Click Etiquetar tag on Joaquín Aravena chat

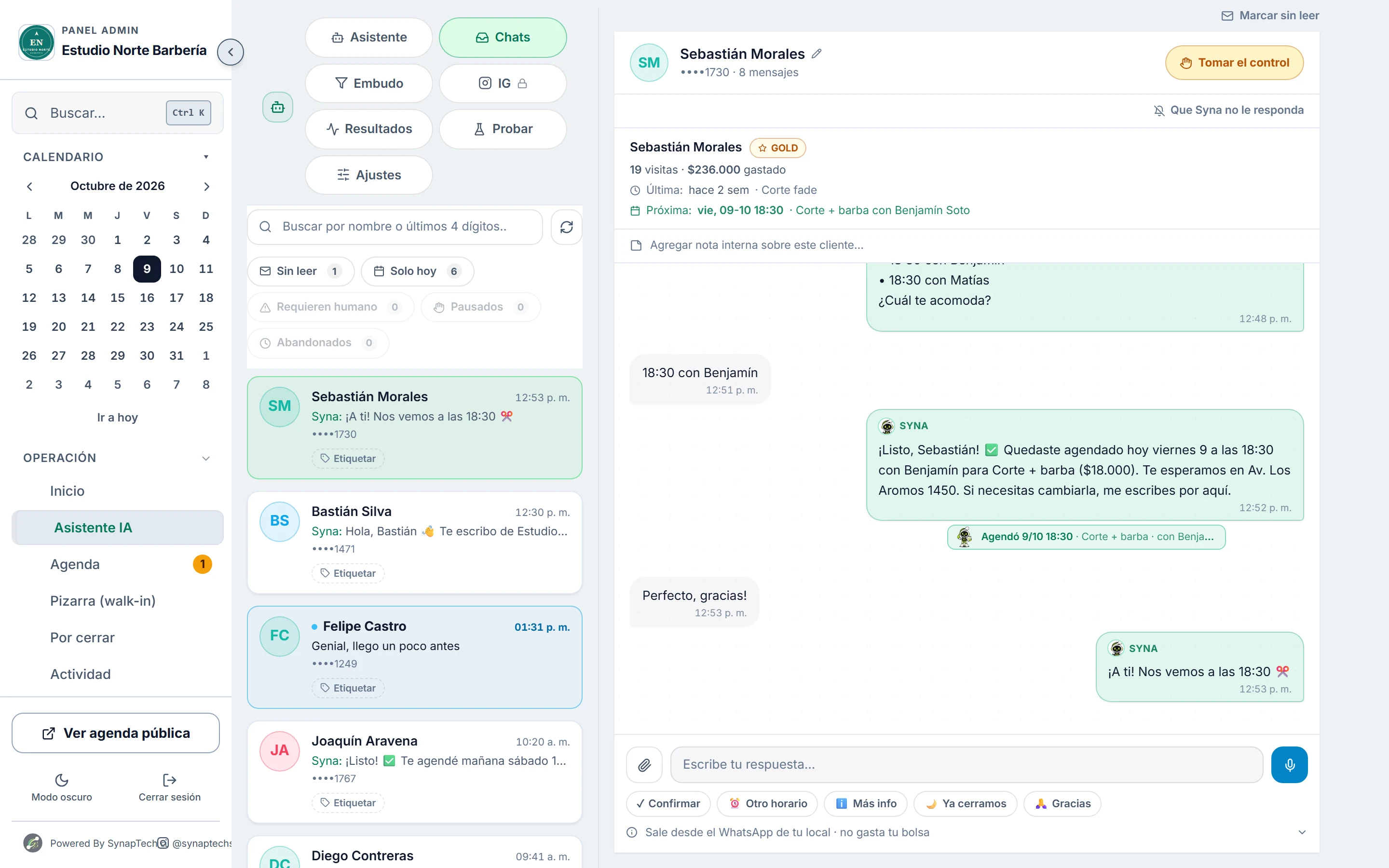[348, 802]
